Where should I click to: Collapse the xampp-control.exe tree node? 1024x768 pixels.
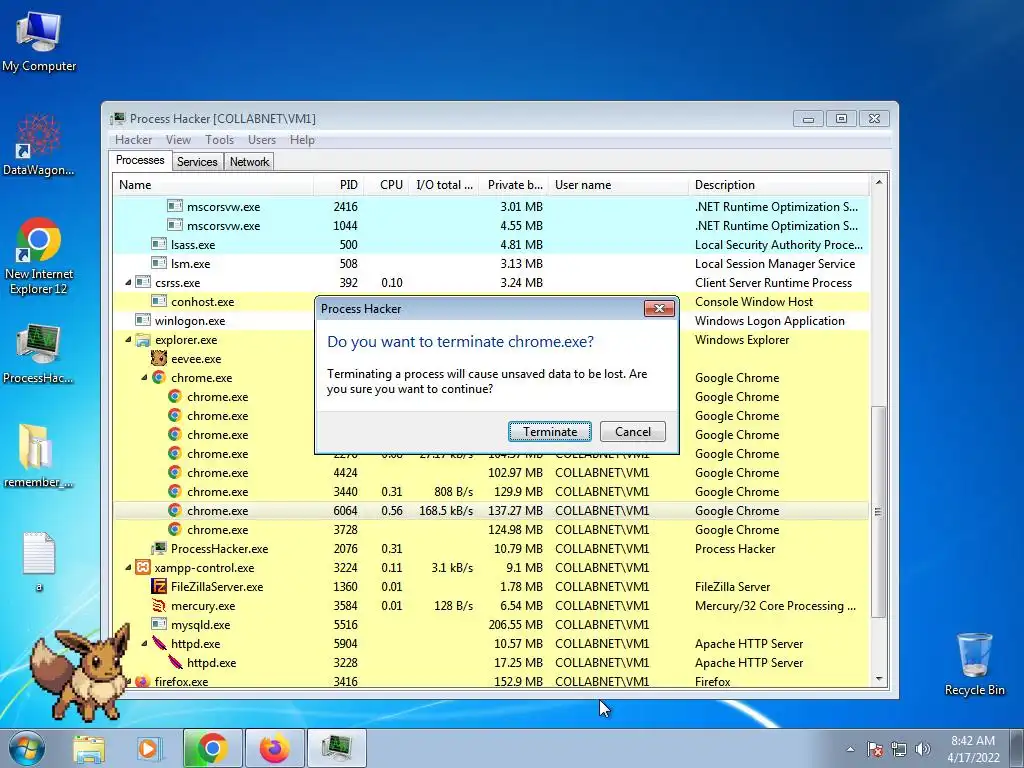click(128, 568)
